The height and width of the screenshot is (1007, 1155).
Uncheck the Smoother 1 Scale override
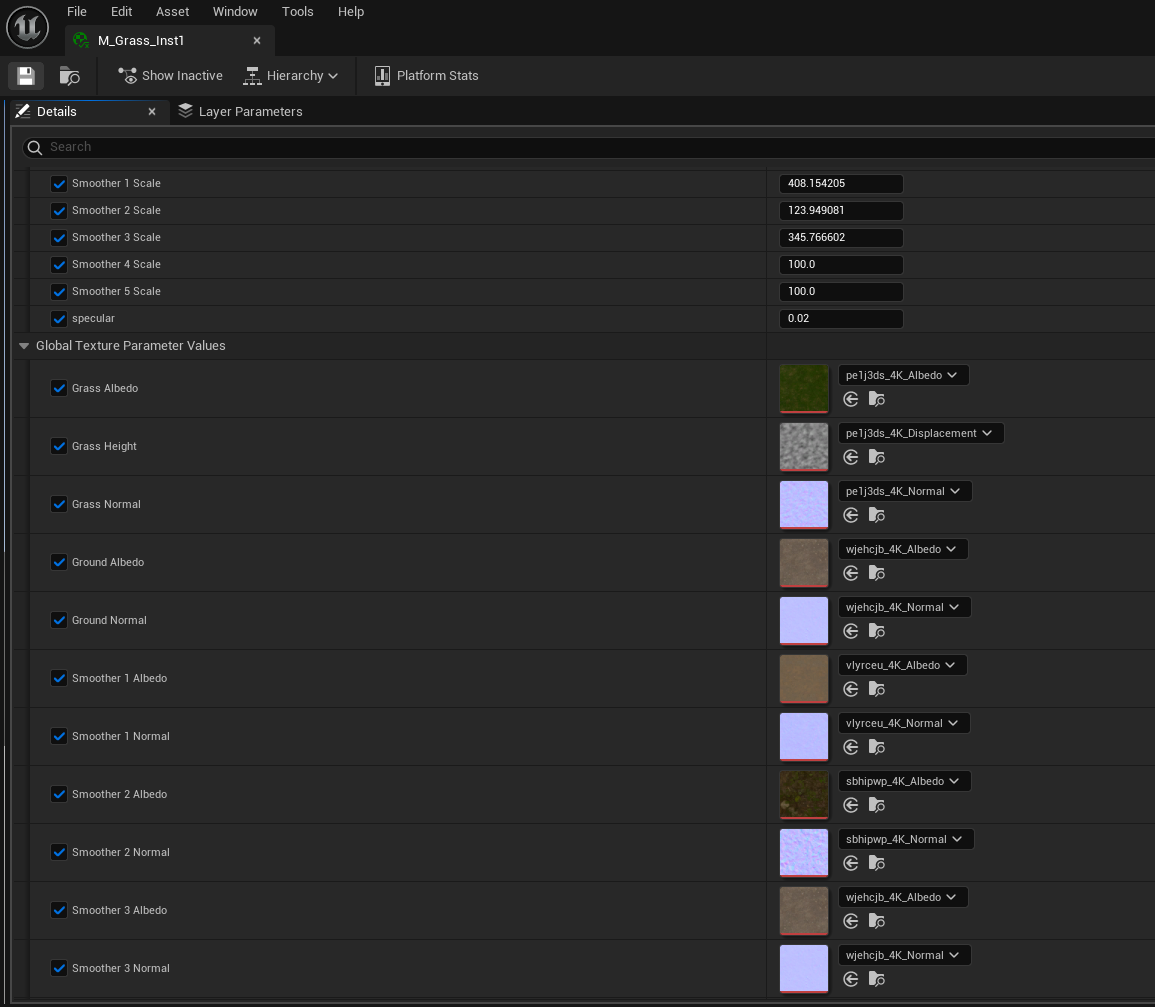coord(59,183)
